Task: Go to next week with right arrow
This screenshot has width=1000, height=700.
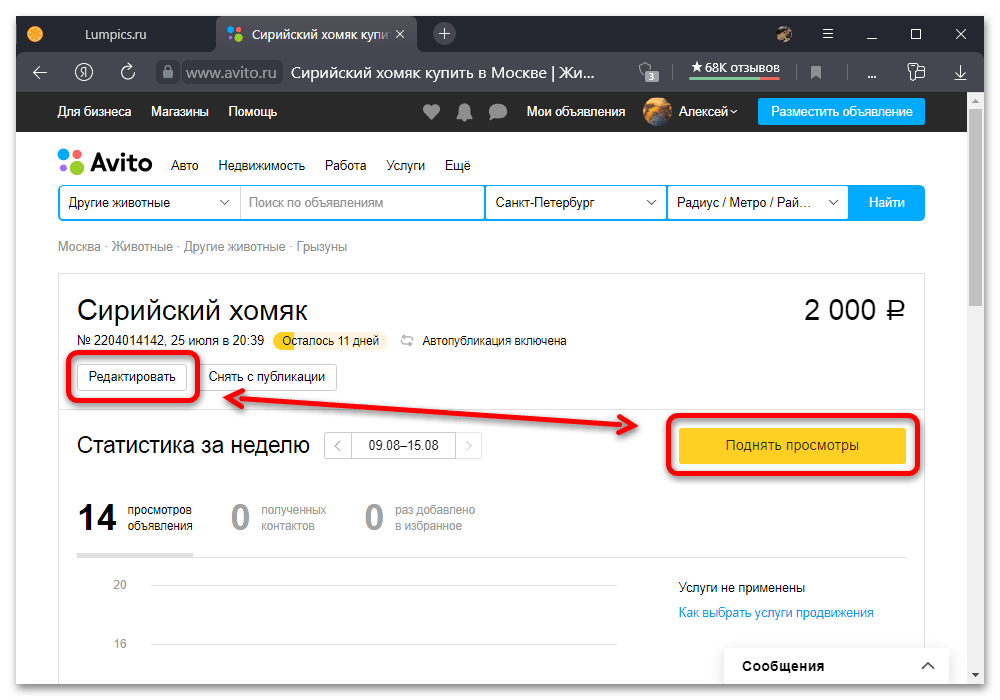Action: (x=469, y=446)
